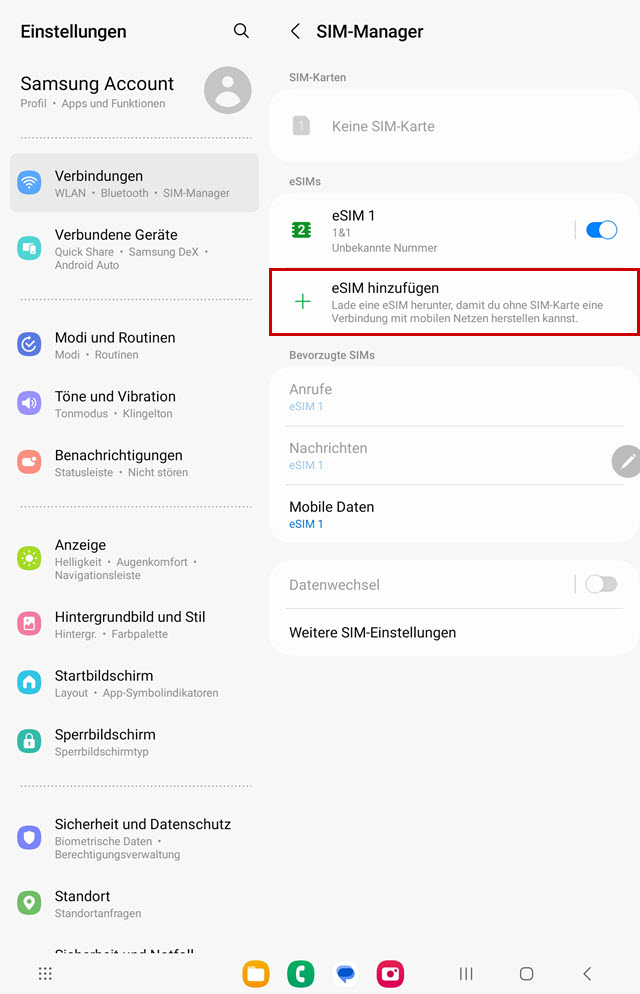Go back using the SIM-Manager arrow
640x994 pixels.
tap(295, 31)
